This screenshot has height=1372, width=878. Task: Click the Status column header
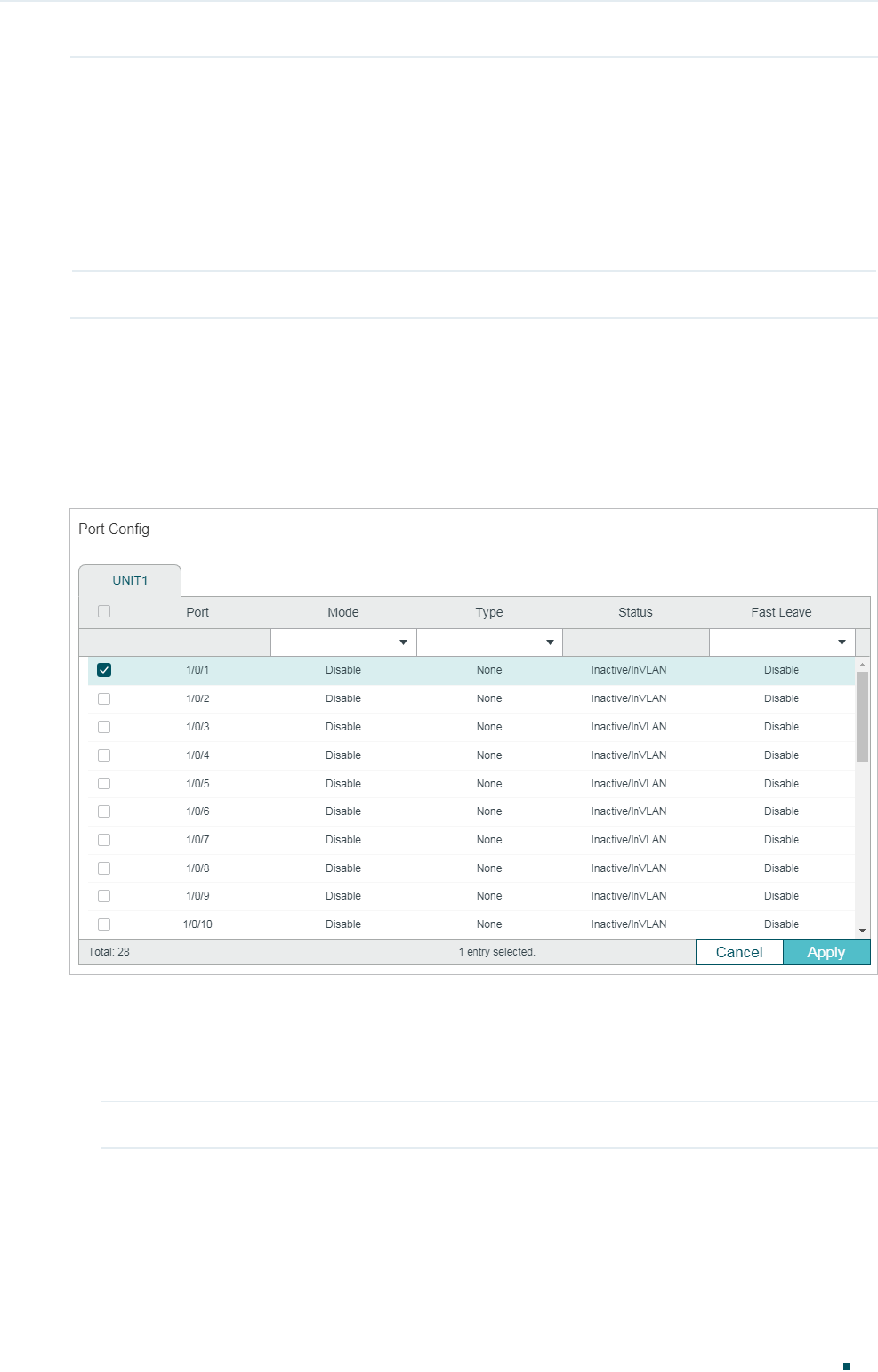click(635, 612)
